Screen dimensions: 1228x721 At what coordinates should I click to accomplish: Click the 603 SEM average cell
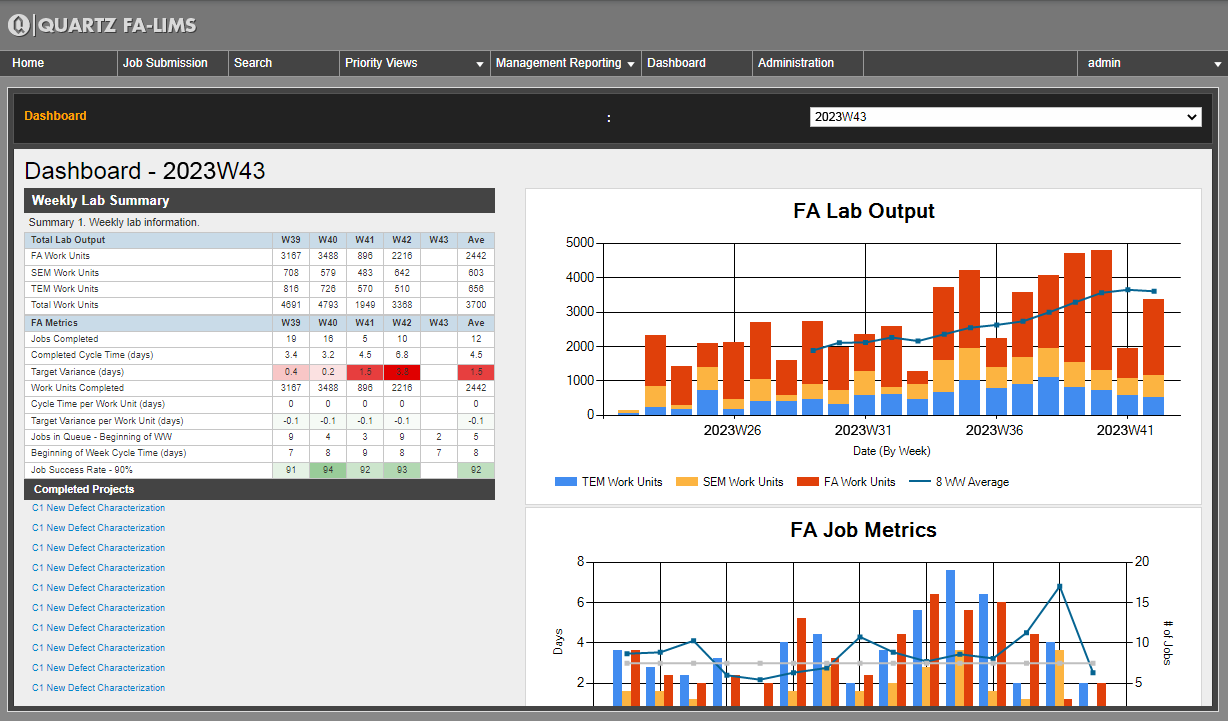[x=476, y=272]
